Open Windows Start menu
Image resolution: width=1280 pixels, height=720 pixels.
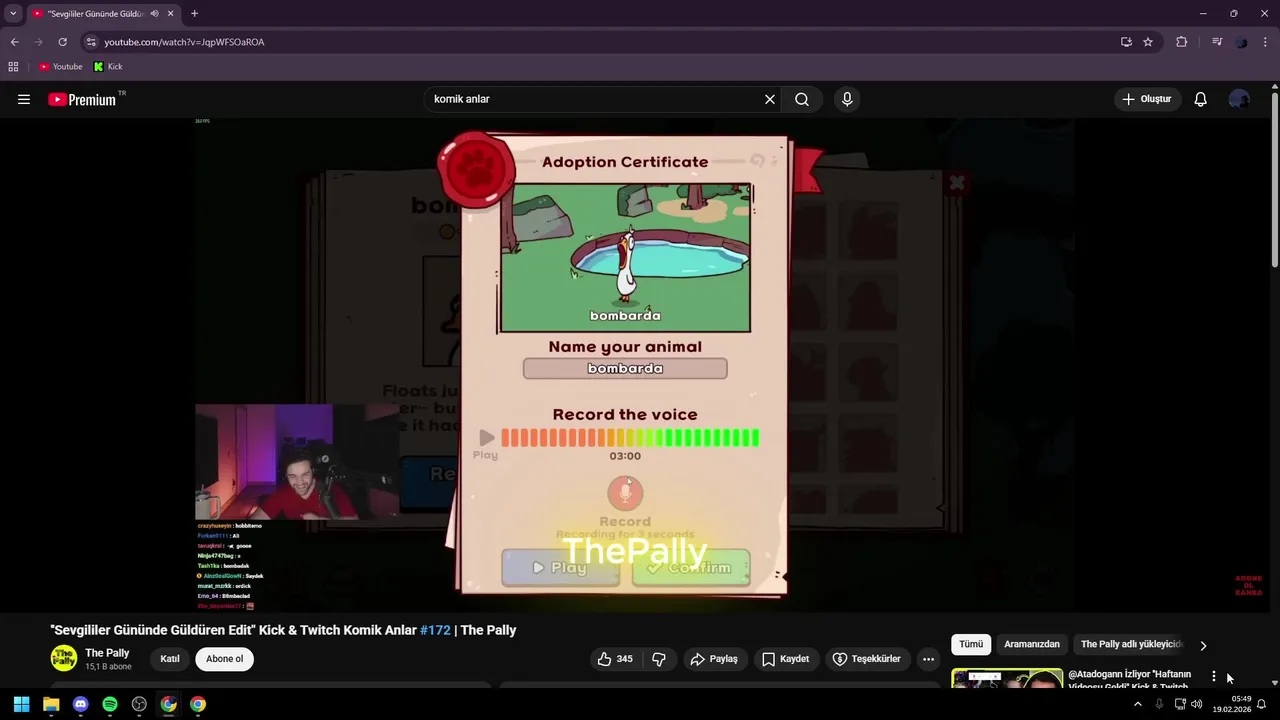[x=21, y=704]
